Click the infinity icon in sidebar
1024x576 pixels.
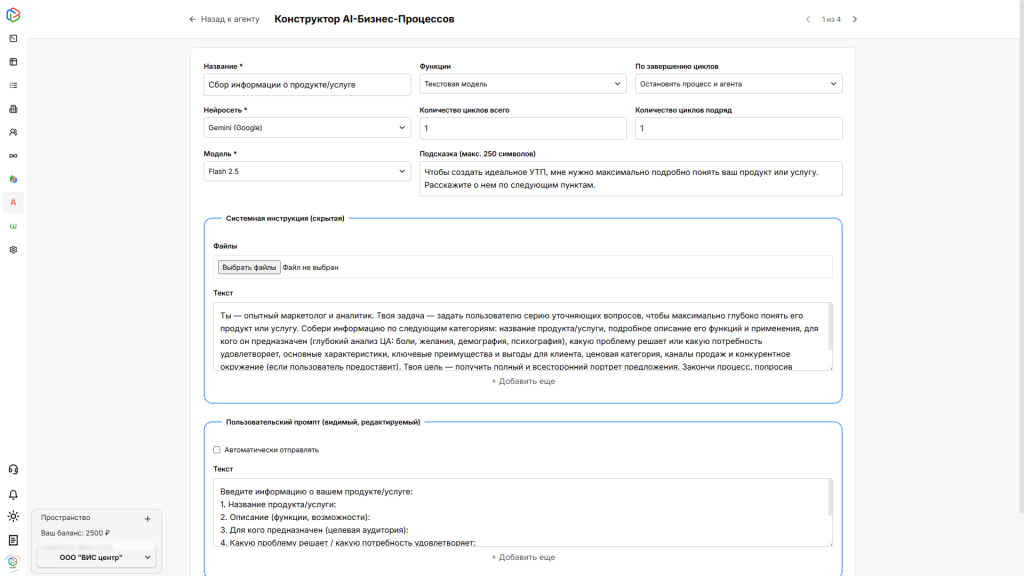[13, 155]
